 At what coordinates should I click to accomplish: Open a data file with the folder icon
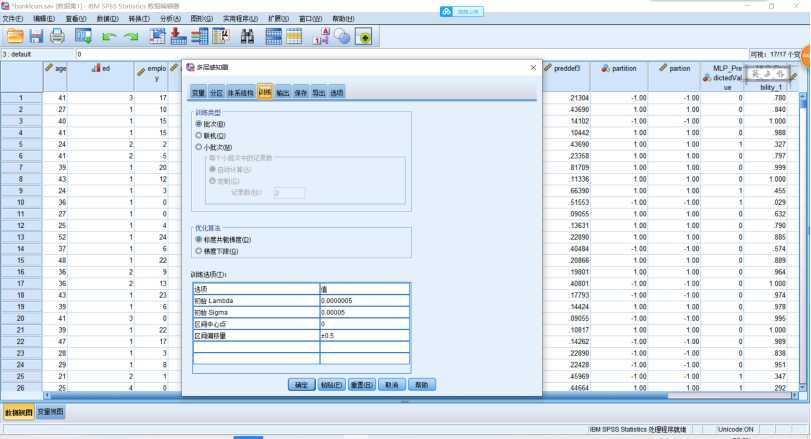click(x=15, y=36)
